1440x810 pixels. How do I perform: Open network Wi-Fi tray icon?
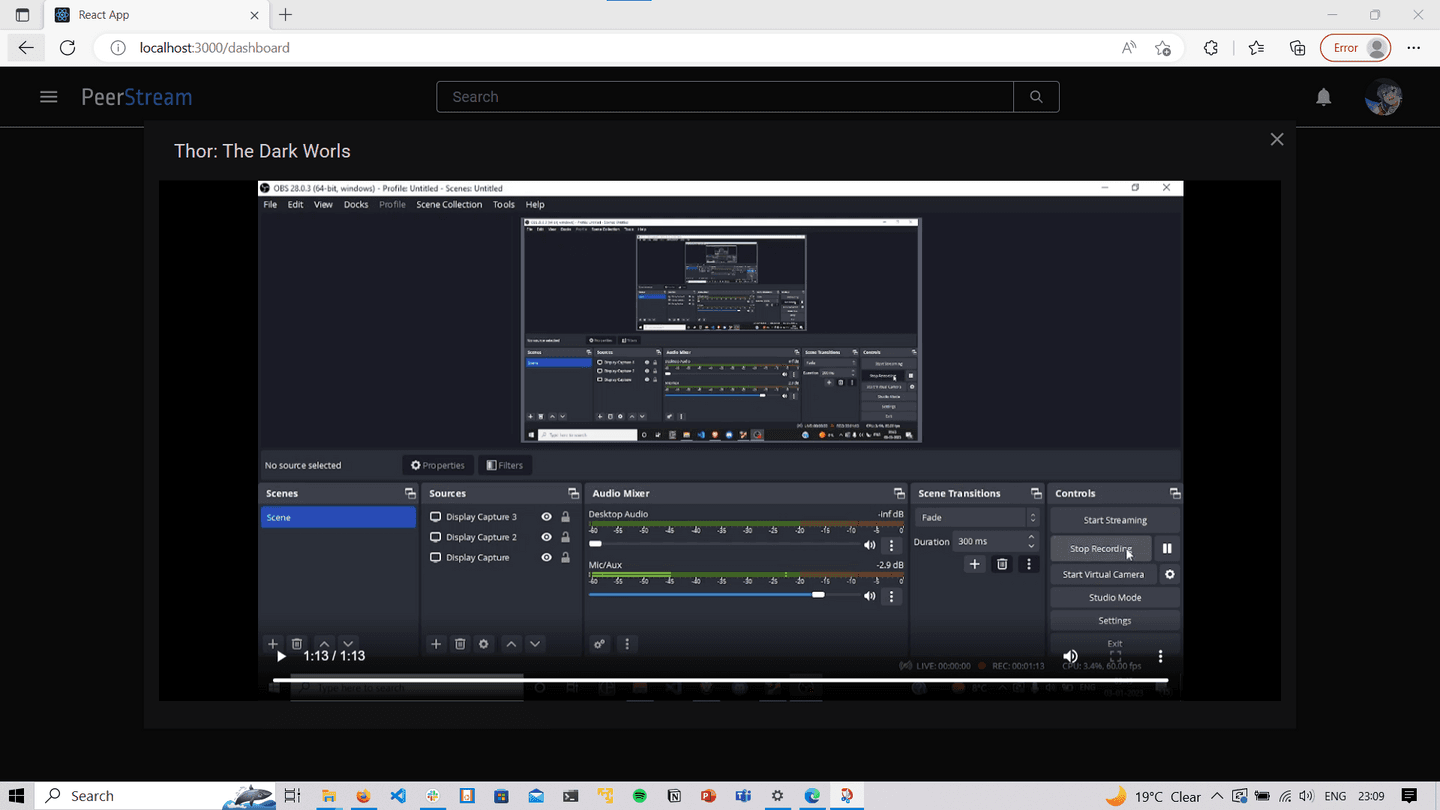1285,796
